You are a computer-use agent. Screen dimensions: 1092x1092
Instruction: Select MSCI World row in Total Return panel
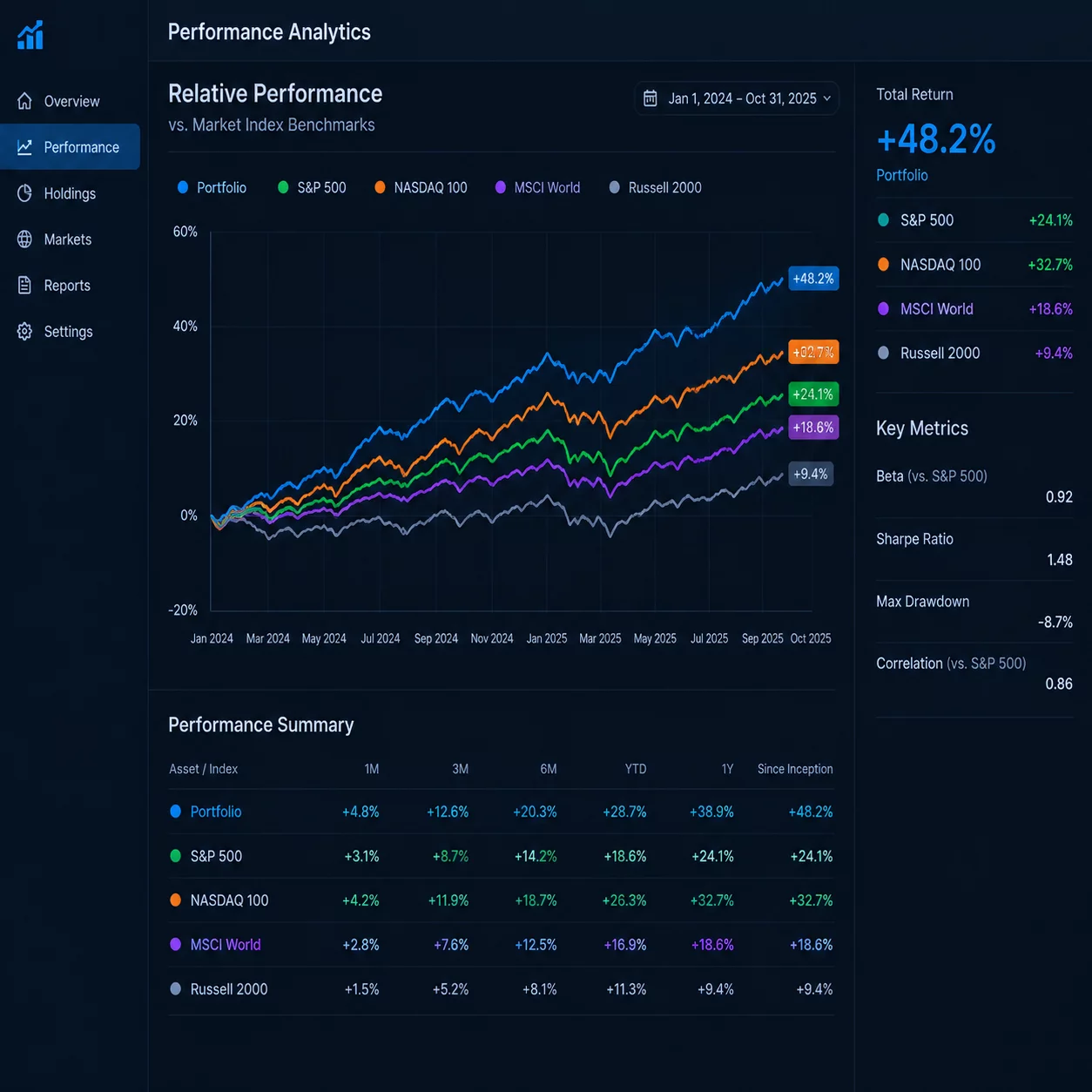[x=974, y=309]
